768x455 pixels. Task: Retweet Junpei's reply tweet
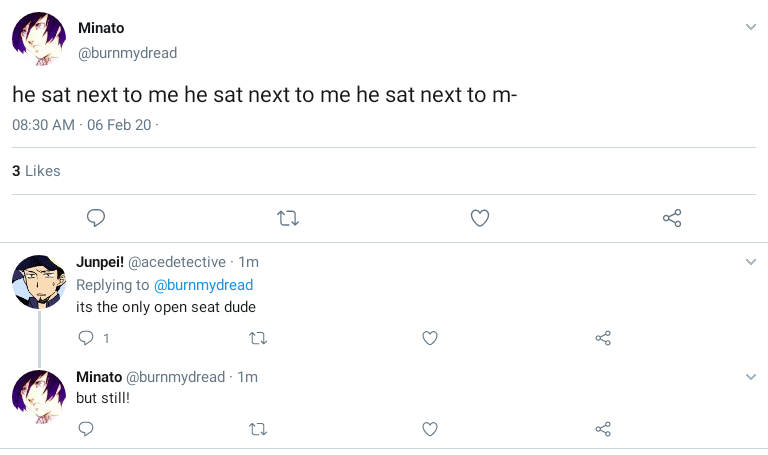pos(257,338)
